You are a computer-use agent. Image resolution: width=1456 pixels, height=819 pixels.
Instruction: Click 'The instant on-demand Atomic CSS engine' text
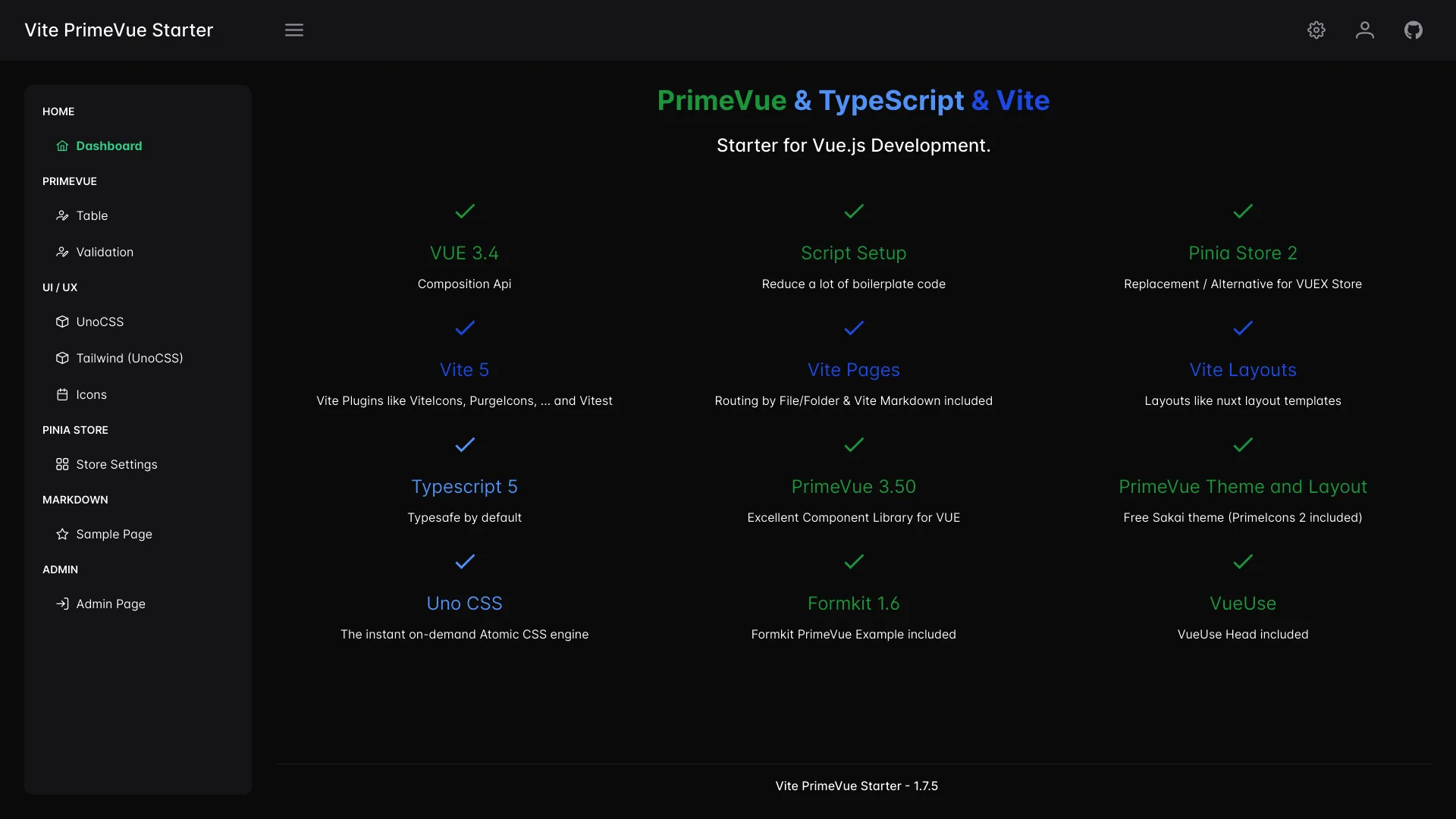click(465, 635)
